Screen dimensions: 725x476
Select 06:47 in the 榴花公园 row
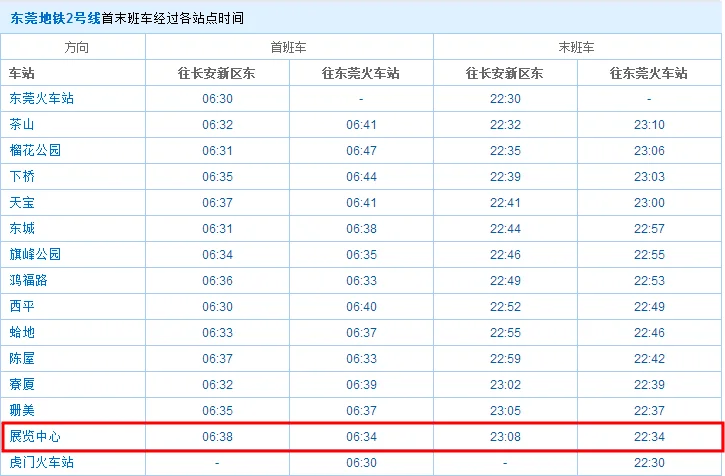pyautogui.click(x=361, y=150)
